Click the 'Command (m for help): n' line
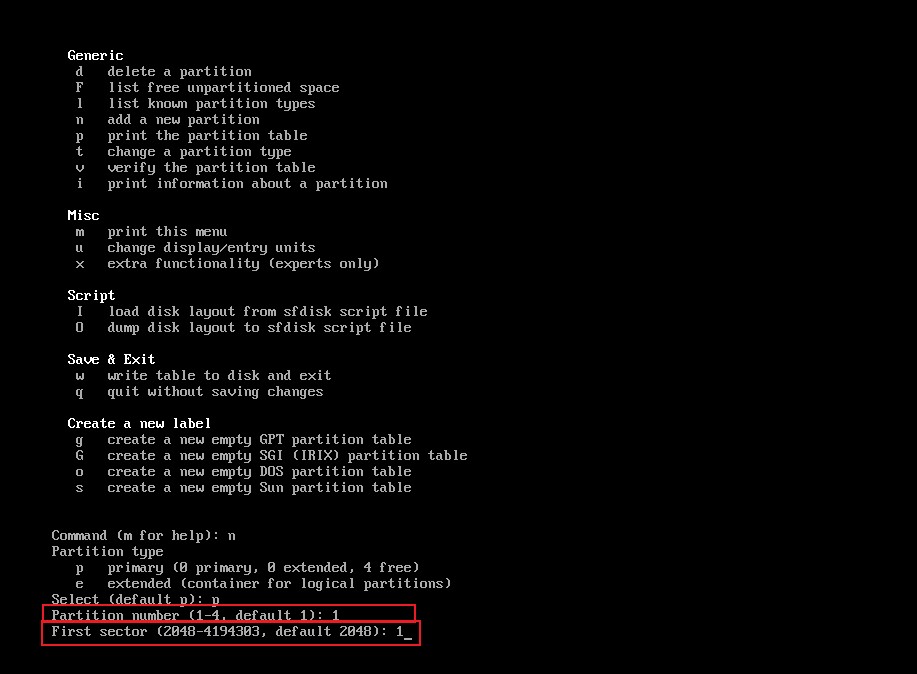 (143, 536)
